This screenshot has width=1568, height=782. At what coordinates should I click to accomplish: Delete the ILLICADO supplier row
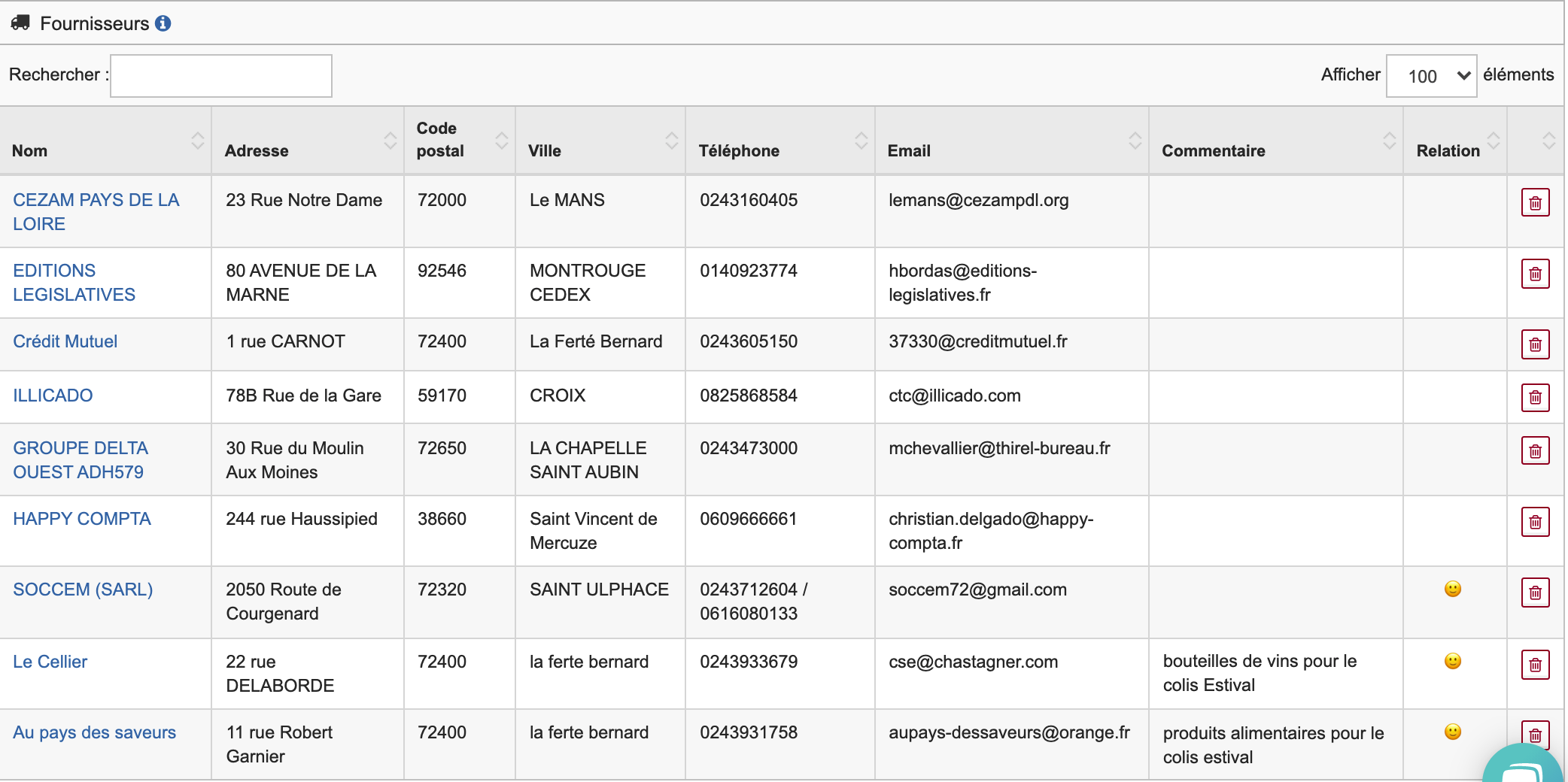(x=1534, y=397)
